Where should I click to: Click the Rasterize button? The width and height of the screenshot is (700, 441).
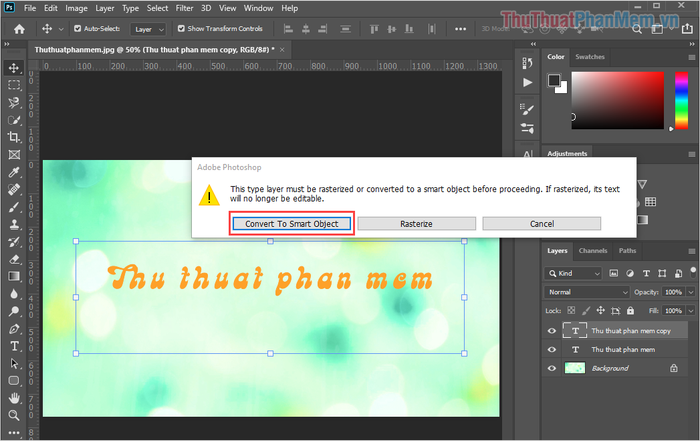417,224
